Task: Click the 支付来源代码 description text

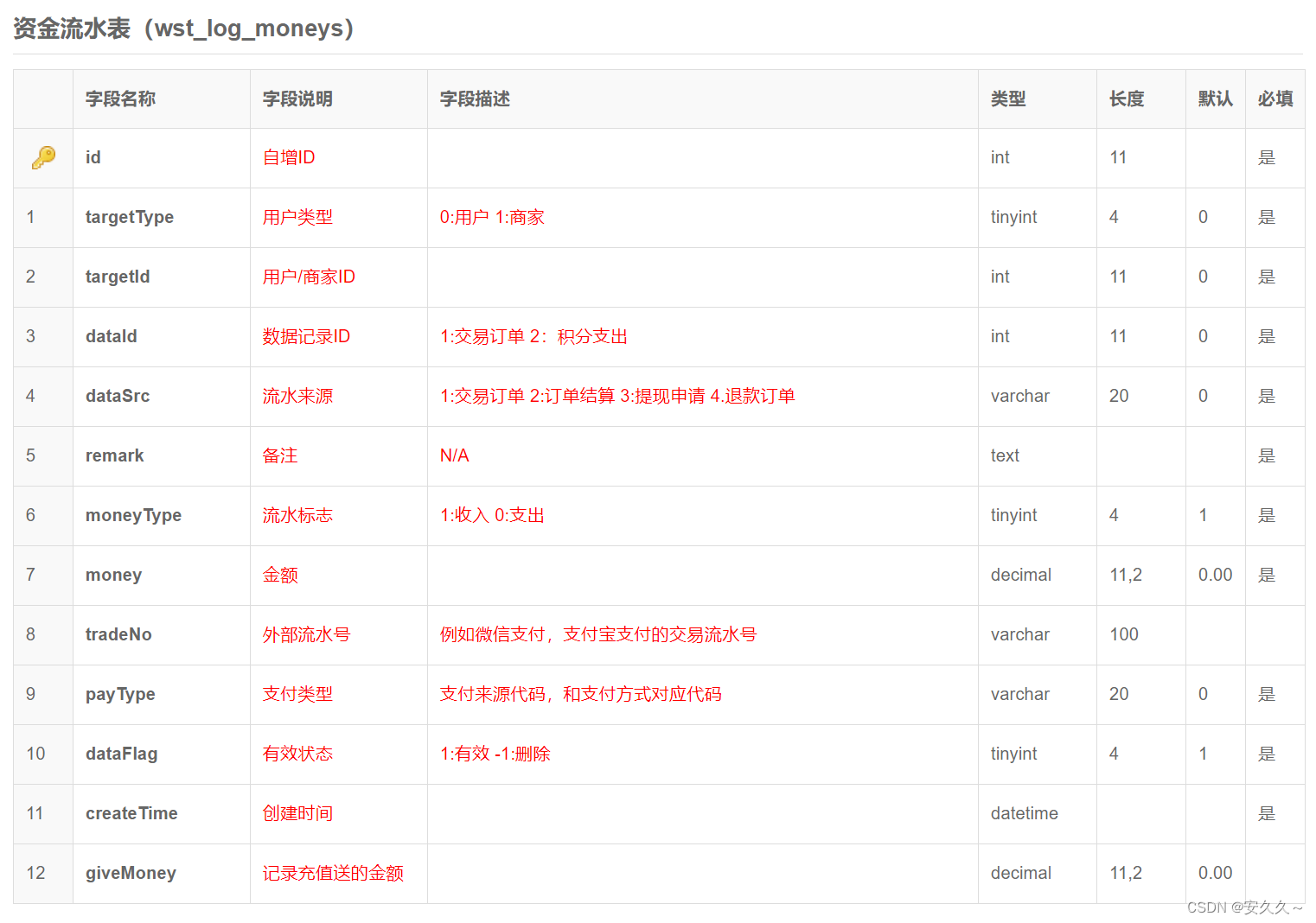Action: pos(581,694)
